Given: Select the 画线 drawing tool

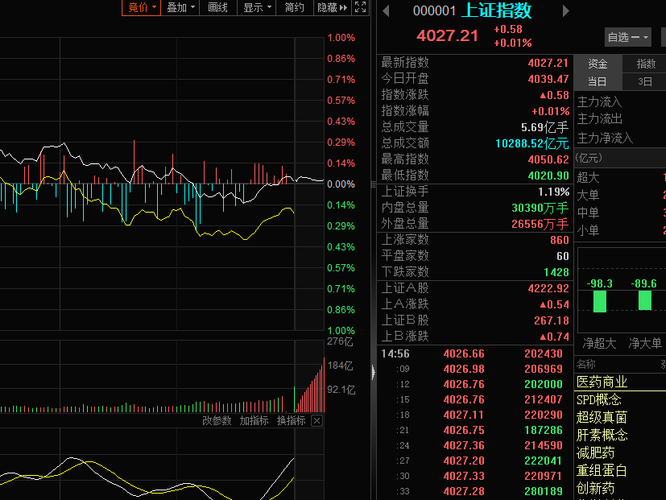Looking at the screenshot, I should click(218, 7).
